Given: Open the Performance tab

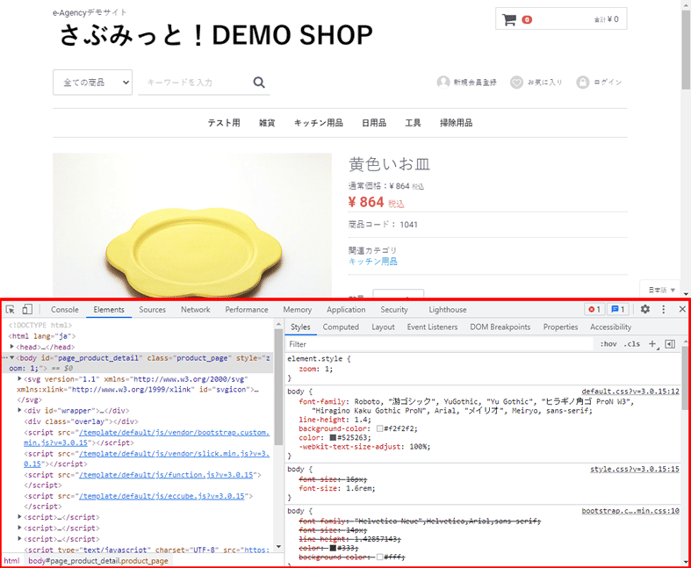Looking at the screenshot, I should (246, 310).
